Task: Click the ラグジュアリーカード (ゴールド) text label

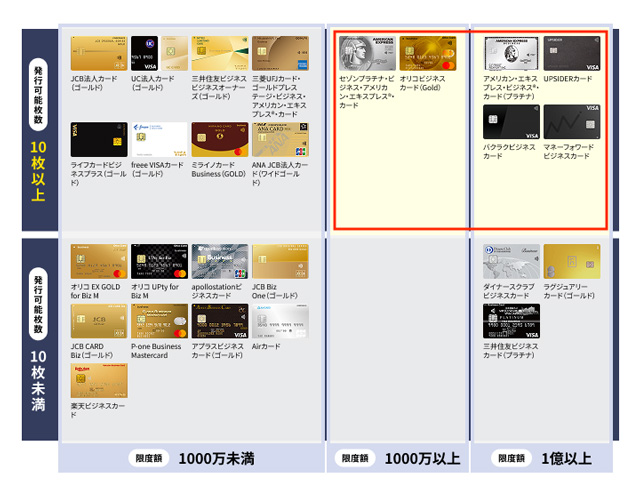Action: pyautogui.click(x=572, y=291)
